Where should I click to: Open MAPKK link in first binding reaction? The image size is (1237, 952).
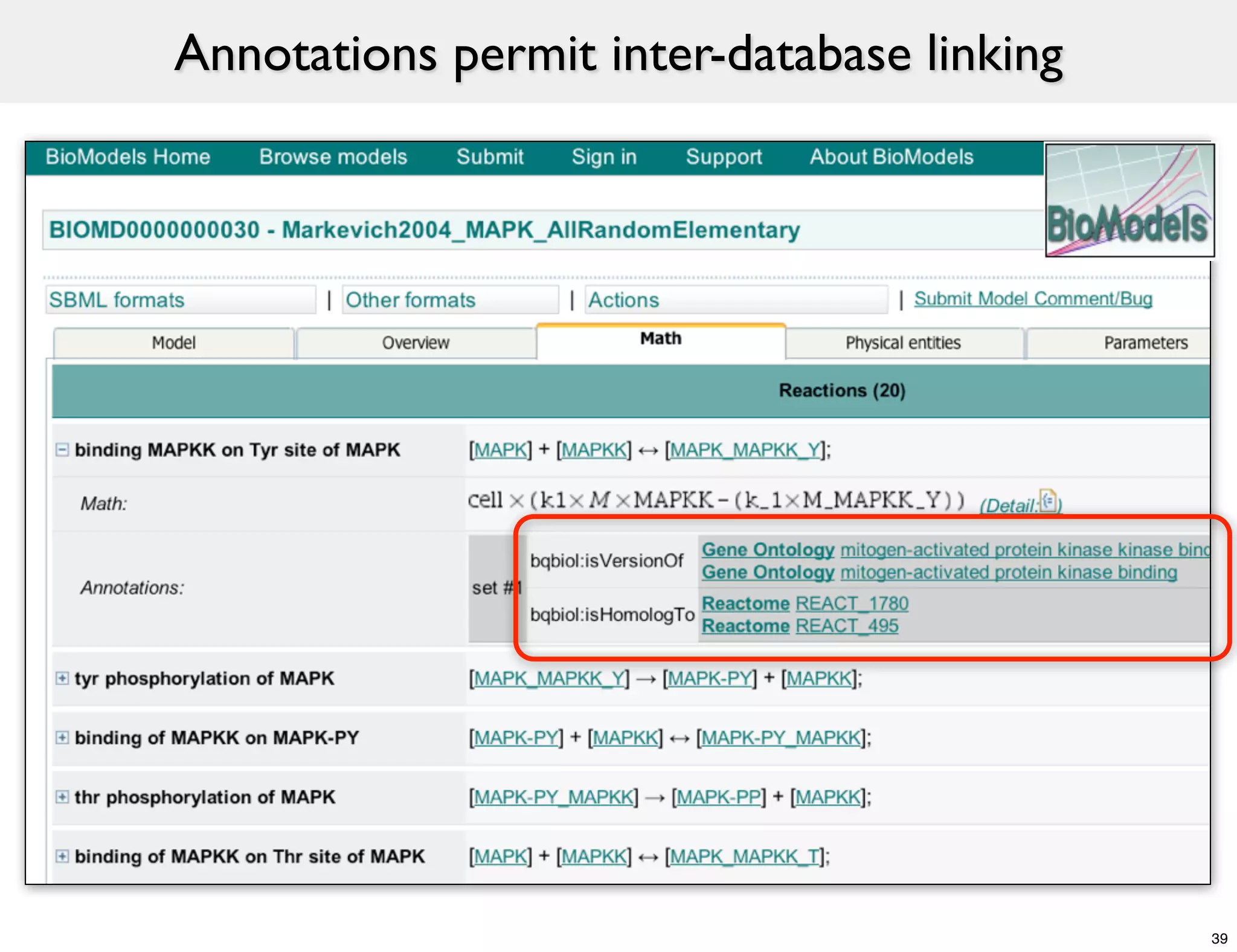point(594,450)
